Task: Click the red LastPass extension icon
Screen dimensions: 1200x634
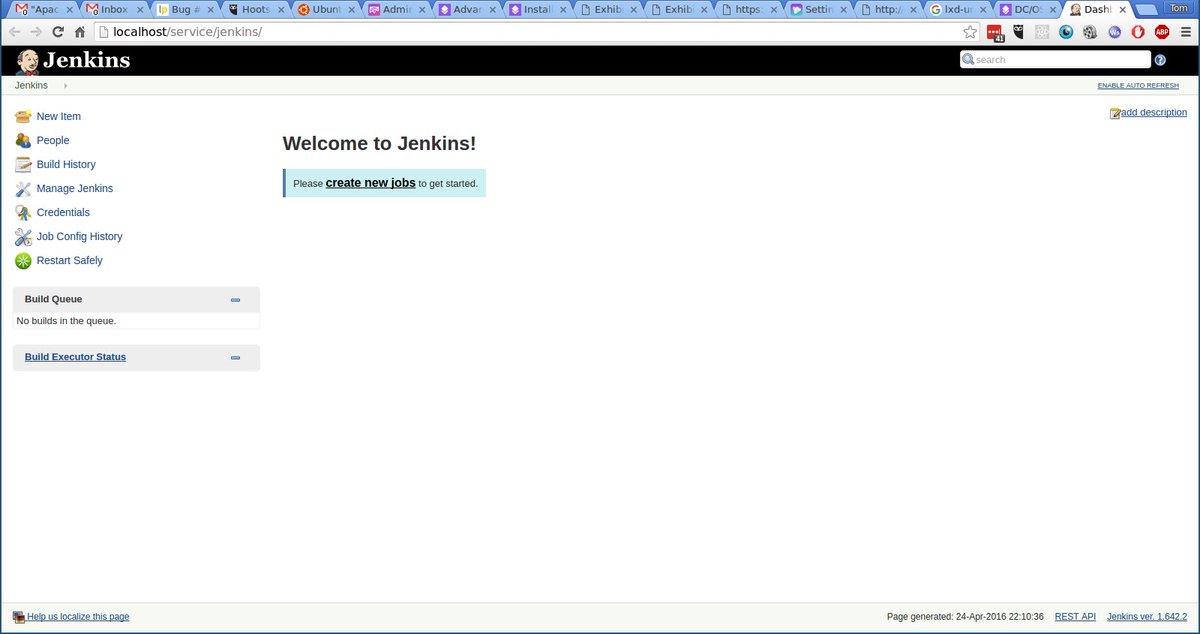Action: pos(995,32)
